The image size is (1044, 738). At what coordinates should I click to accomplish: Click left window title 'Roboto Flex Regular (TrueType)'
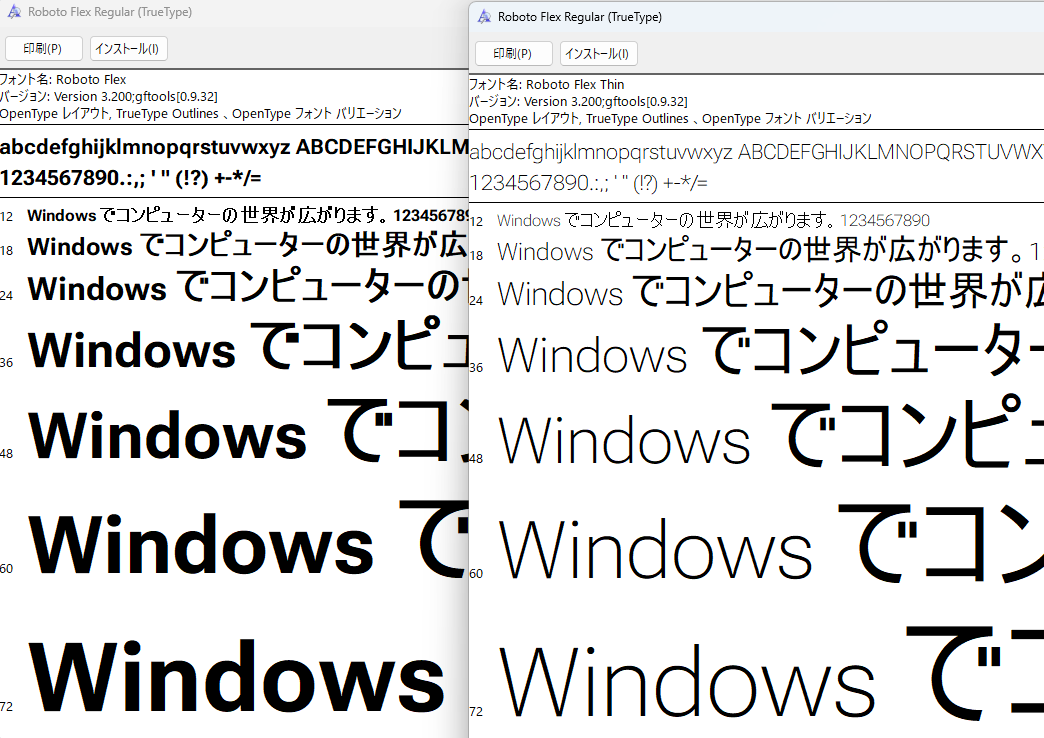point(110,12)
